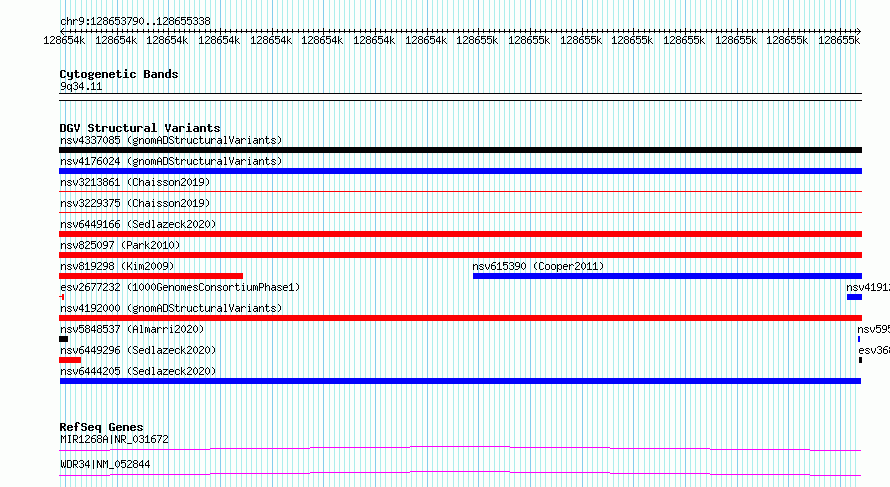Click the red nsv825097 variant bar

tap(460, 255)
